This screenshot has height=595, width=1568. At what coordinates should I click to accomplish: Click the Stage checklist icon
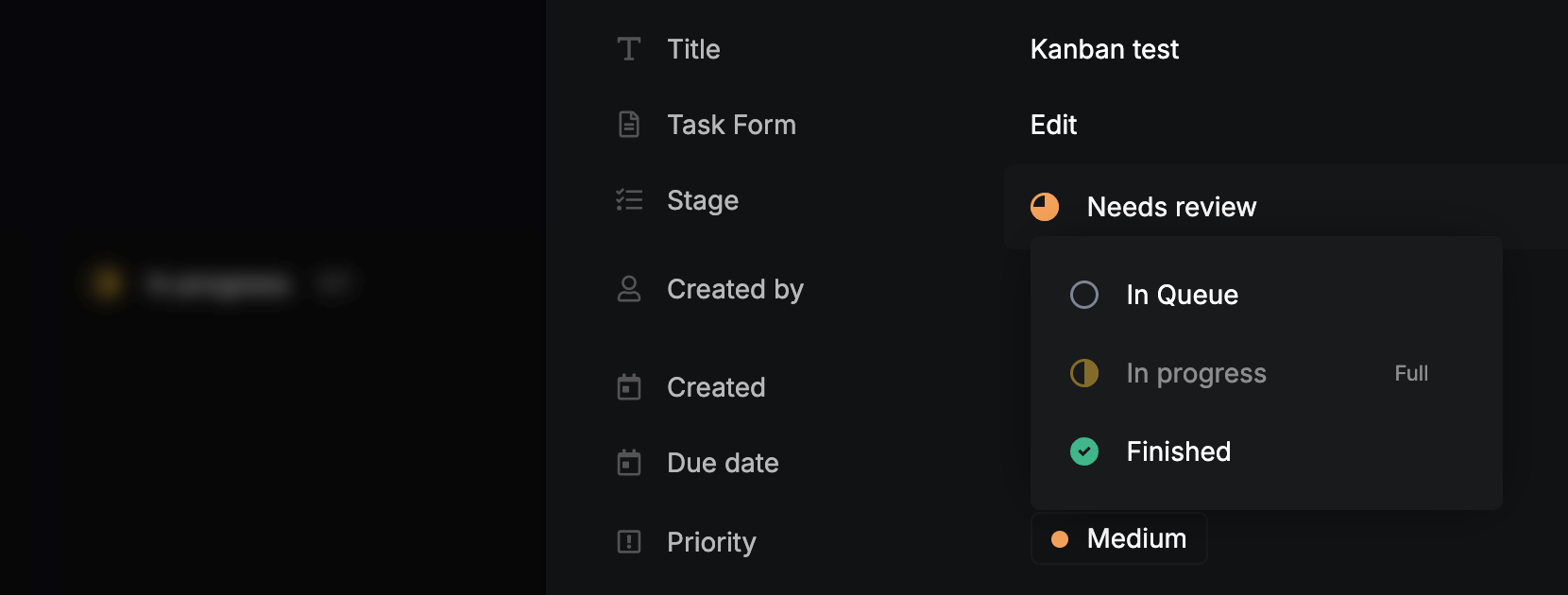[629, 200]
